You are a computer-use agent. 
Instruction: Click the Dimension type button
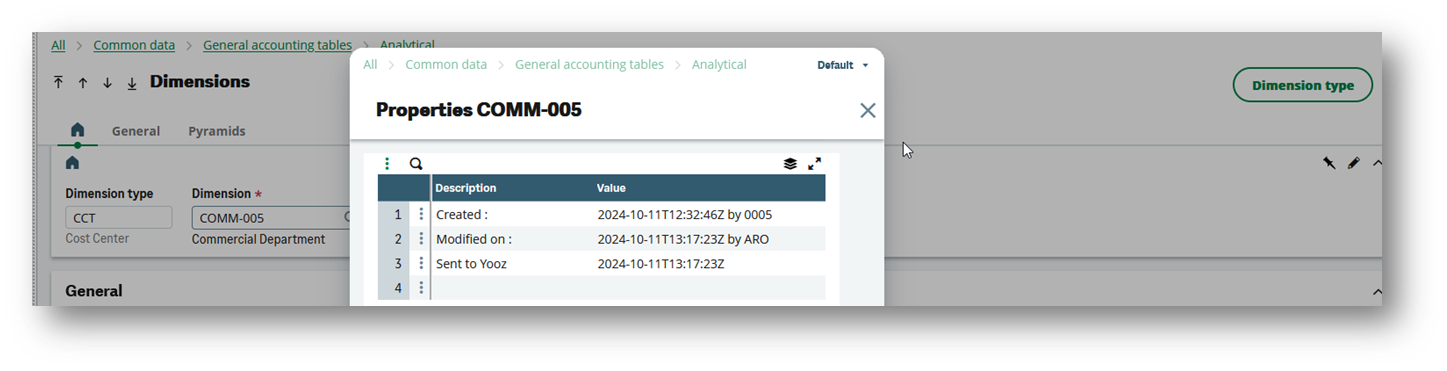(1302, 85)
